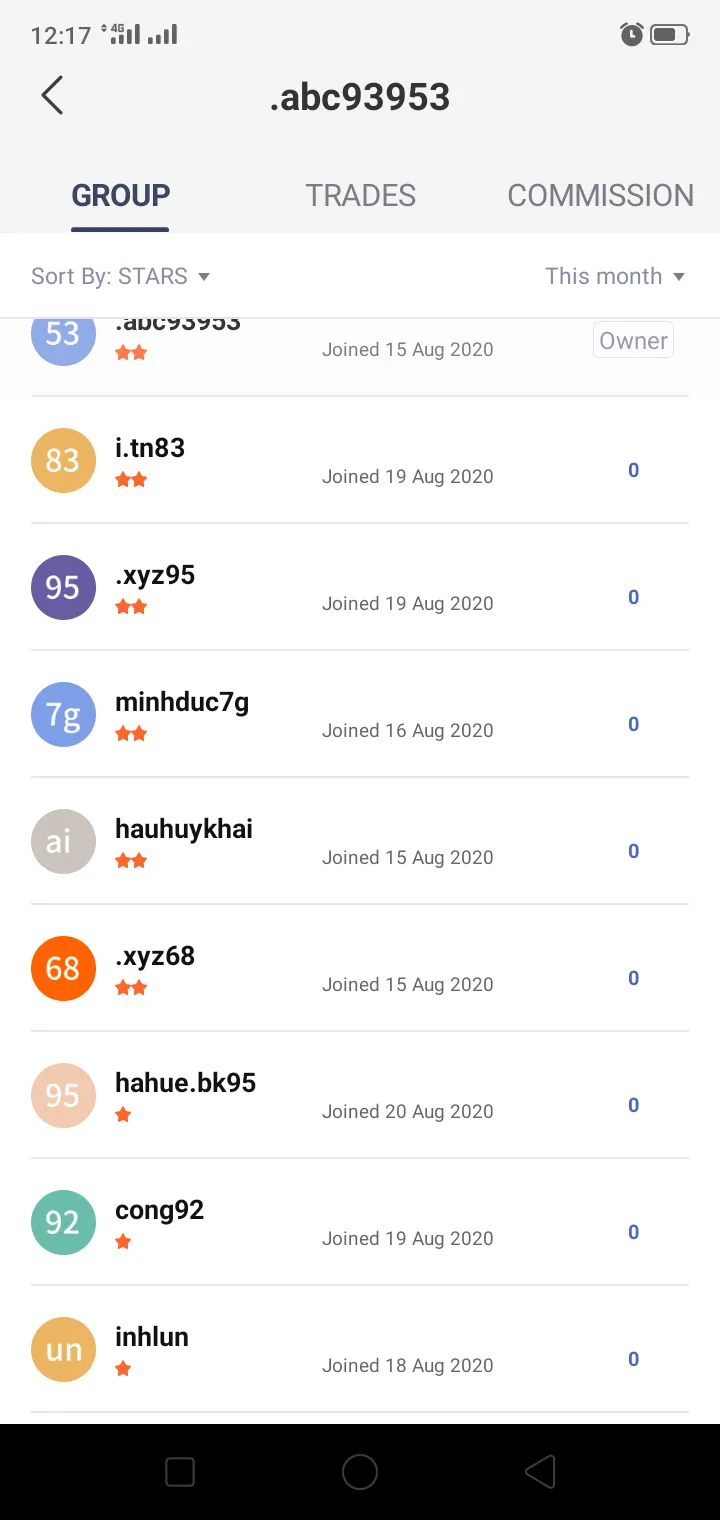Switch to the TRADES tab

(360, 195)
